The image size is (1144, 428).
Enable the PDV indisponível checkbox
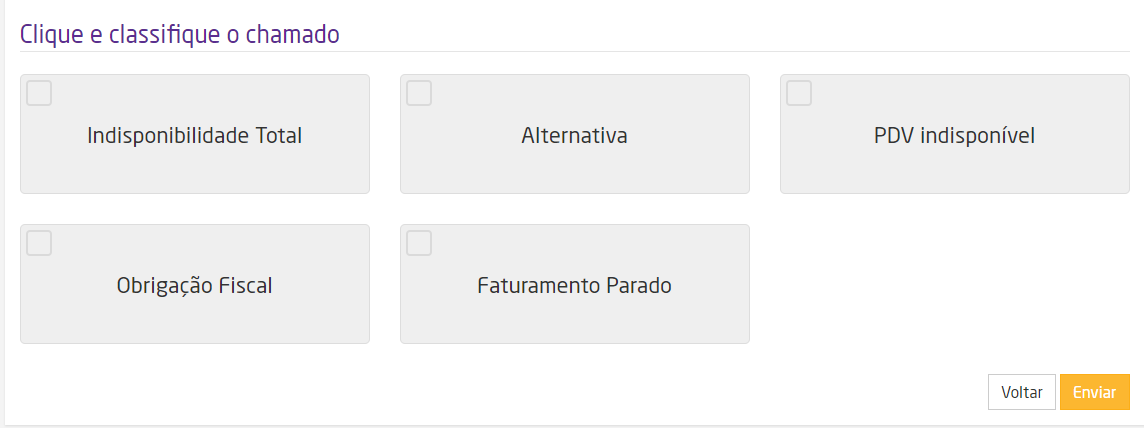click(799, 93)
